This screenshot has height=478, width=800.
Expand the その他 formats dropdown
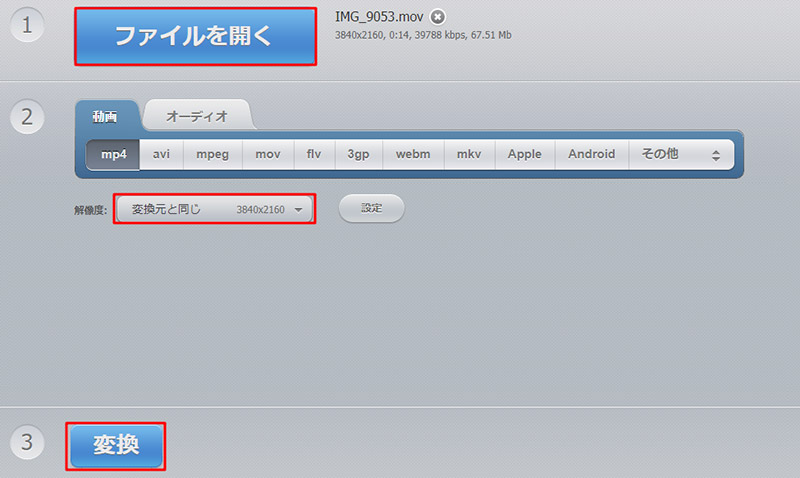[x=680, y=154]
